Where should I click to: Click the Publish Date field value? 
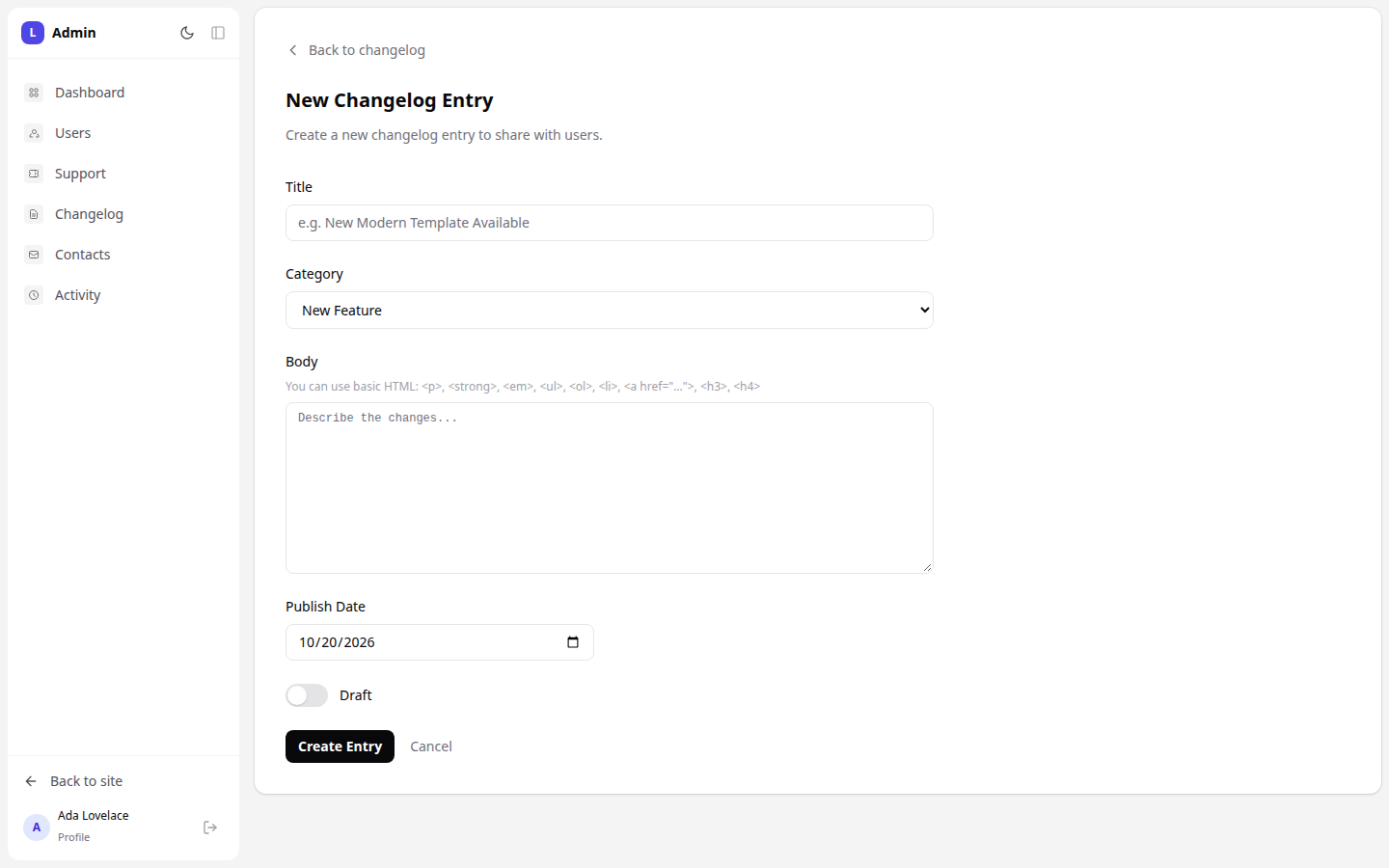337,642
